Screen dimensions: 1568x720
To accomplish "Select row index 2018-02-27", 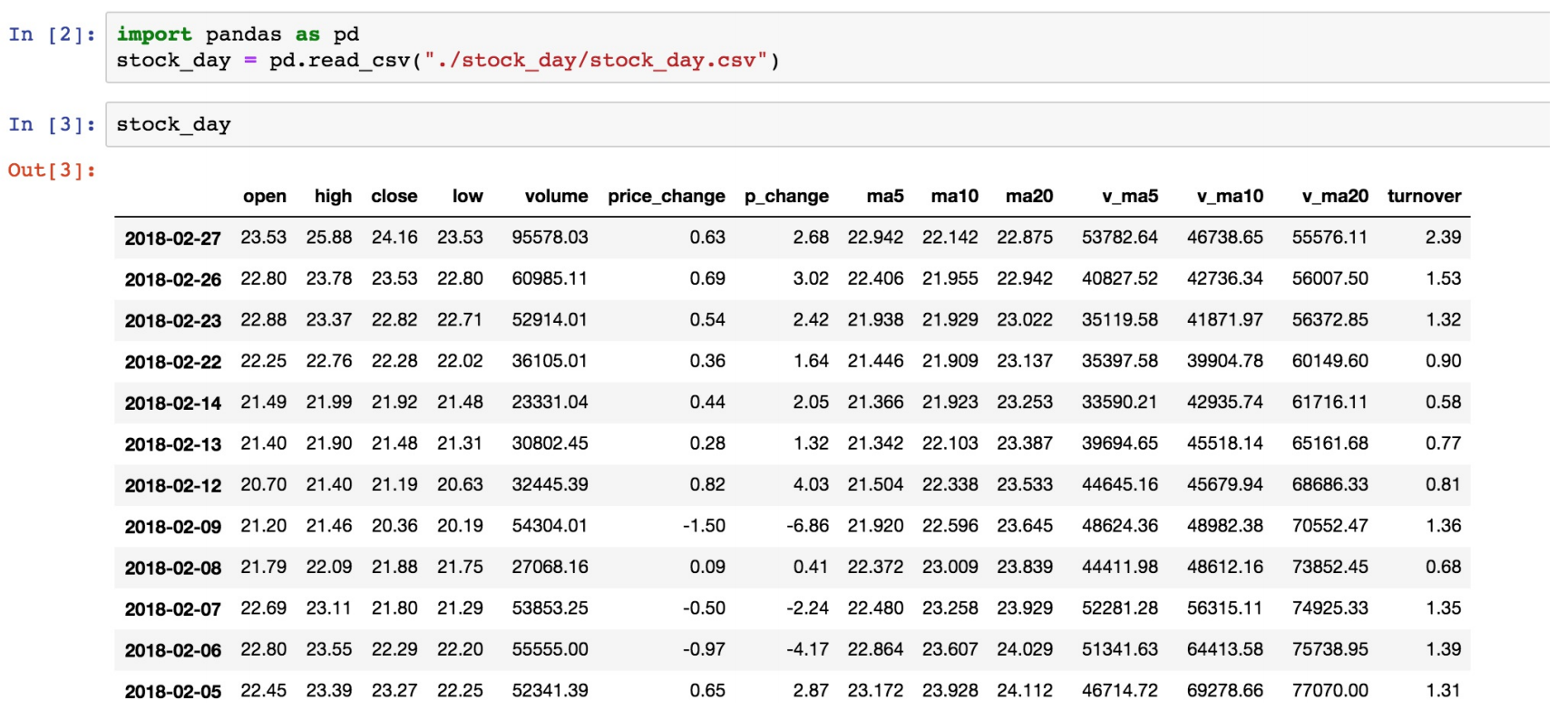I will [x=172, y=238].
